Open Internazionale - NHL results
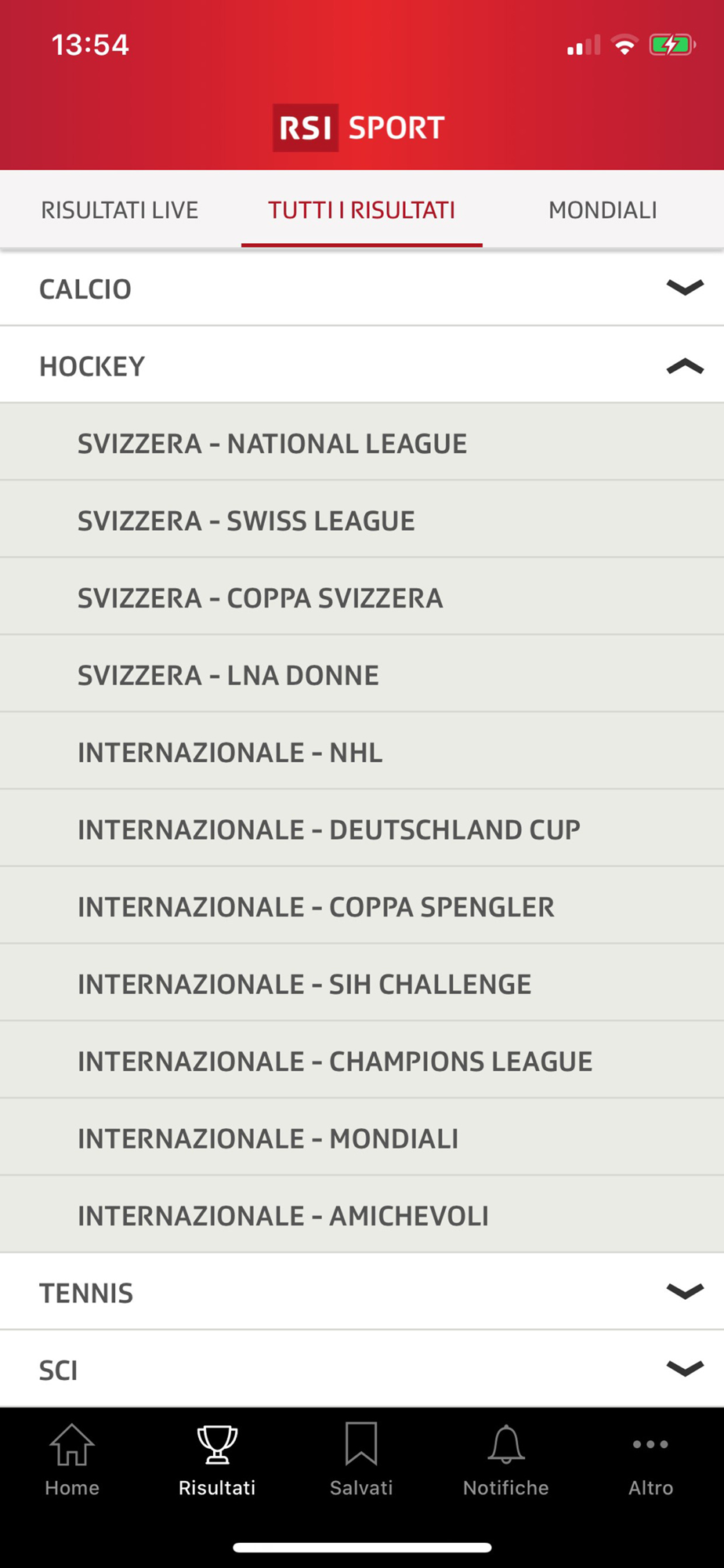724x1568 pixels. 362,752
